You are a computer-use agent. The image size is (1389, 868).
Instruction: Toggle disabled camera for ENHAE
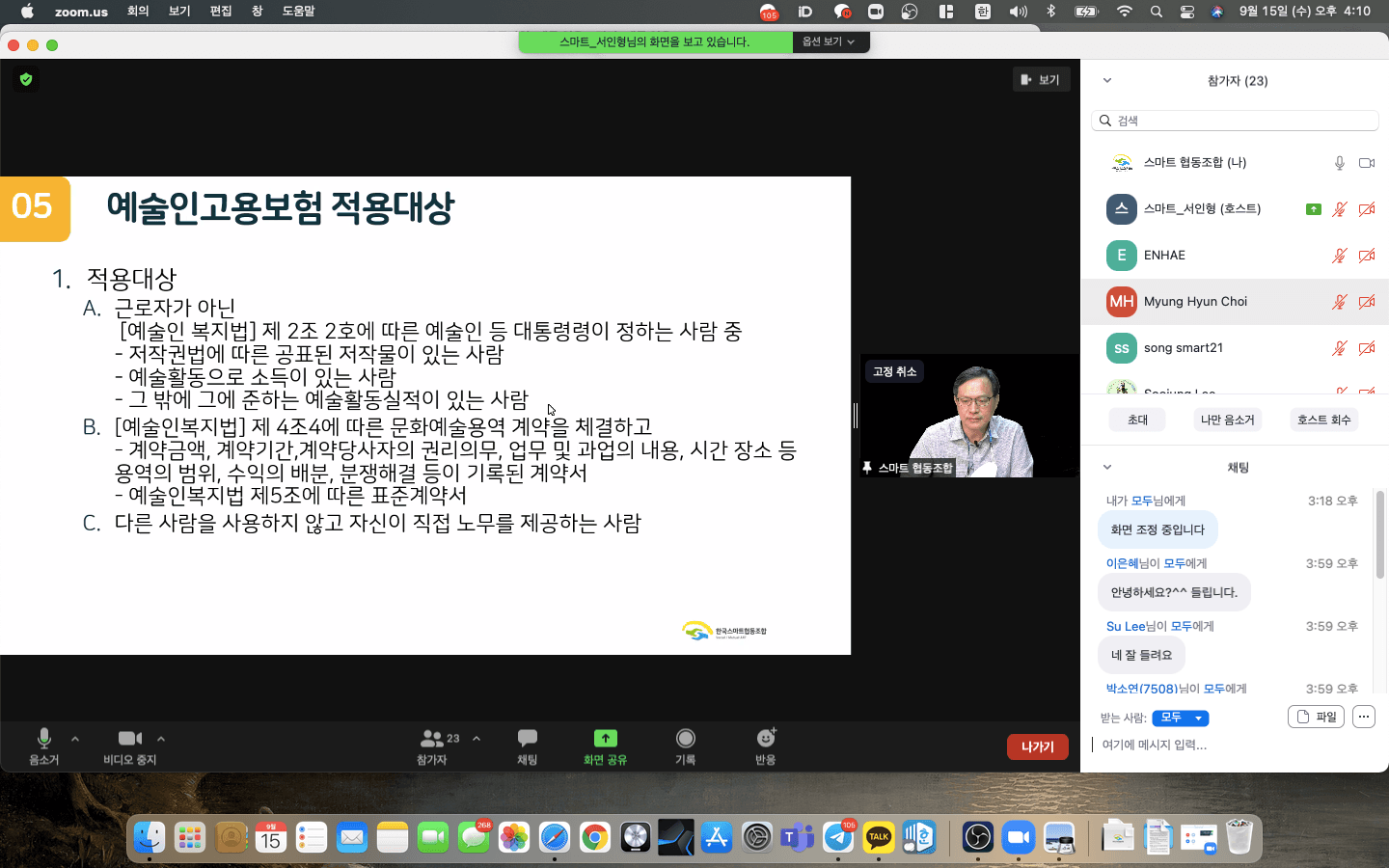(1367, 256)
